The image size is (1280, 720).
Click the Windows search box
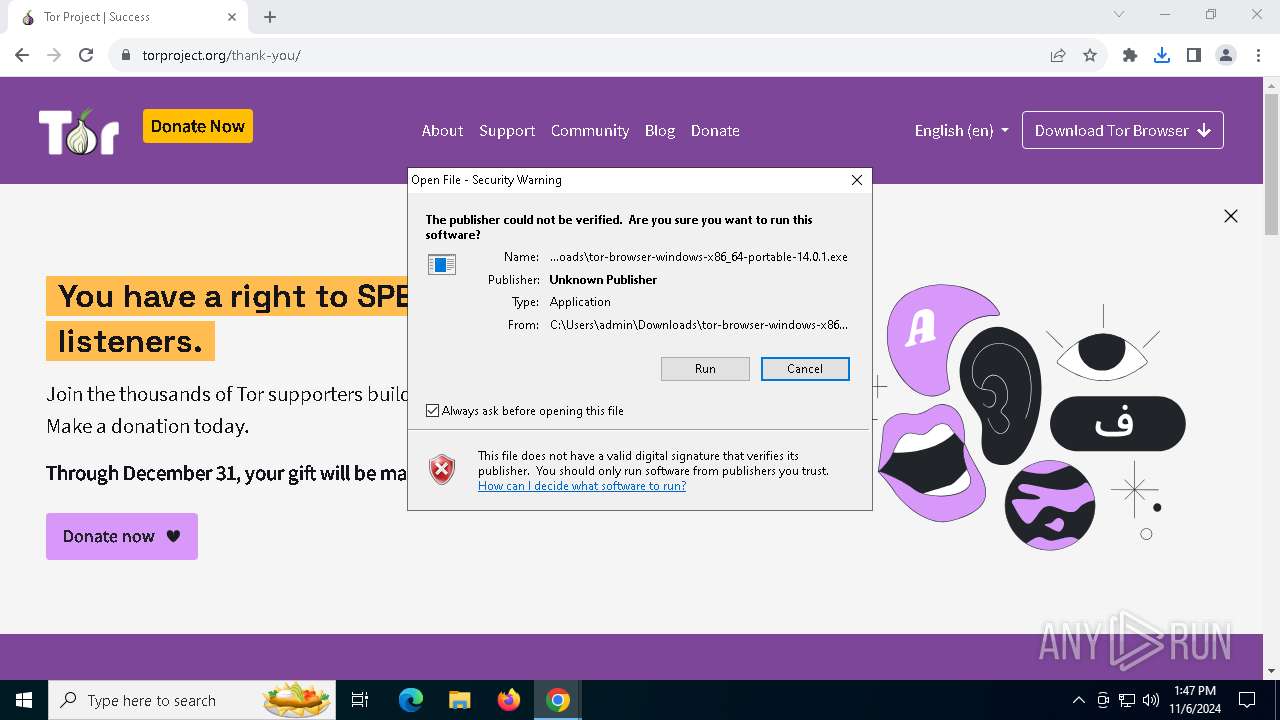191,700
